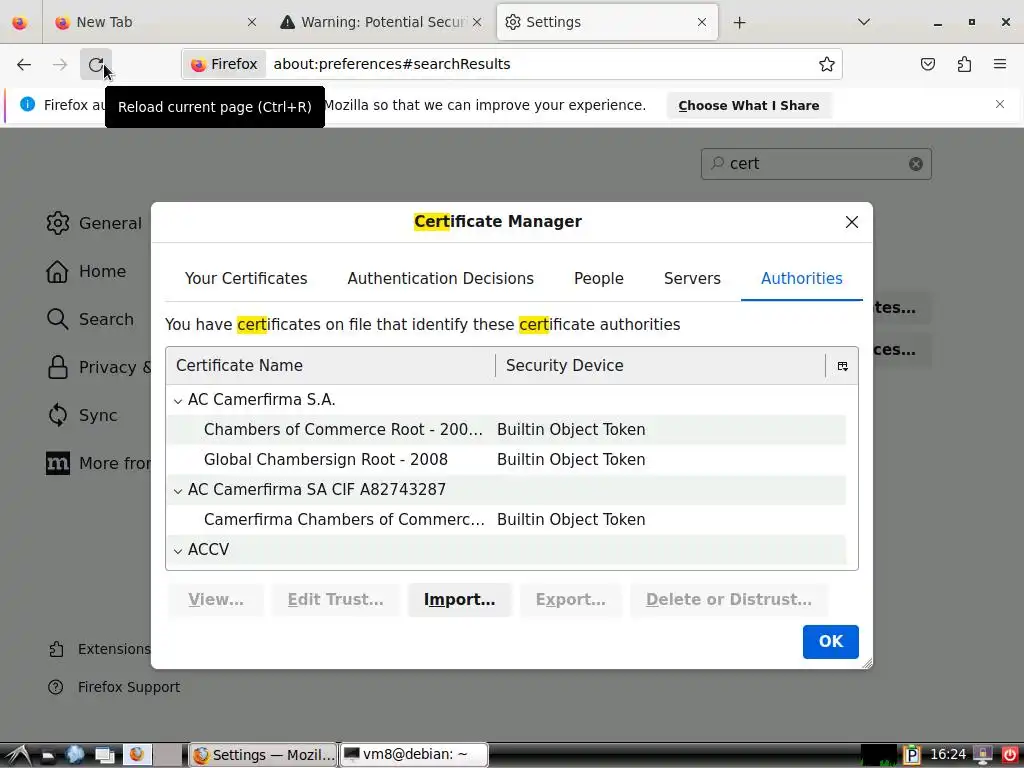Select Chambers of Commerce Root certificate row
The width and height of the screenshot is (1024, 768).
(506, 430)
